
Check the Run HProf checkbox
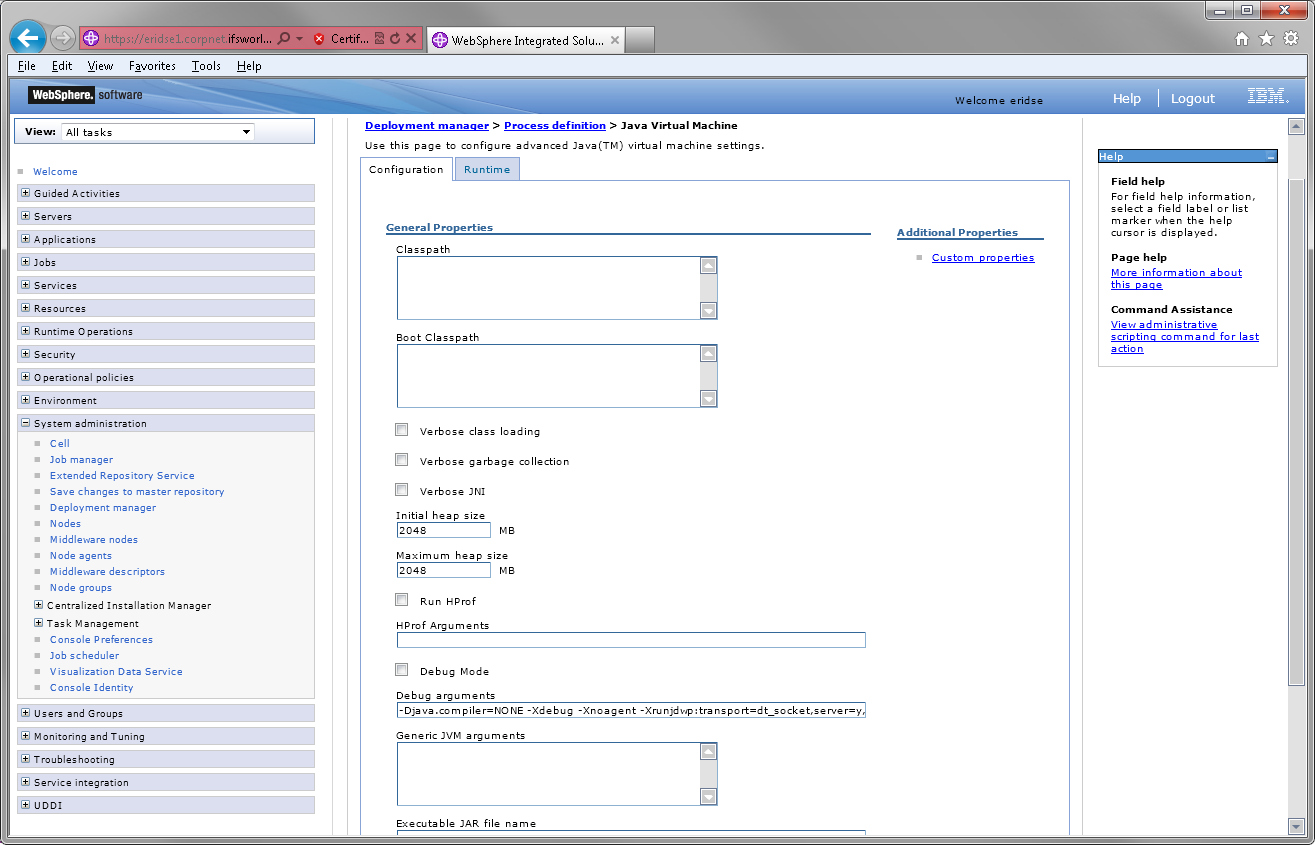402,600
